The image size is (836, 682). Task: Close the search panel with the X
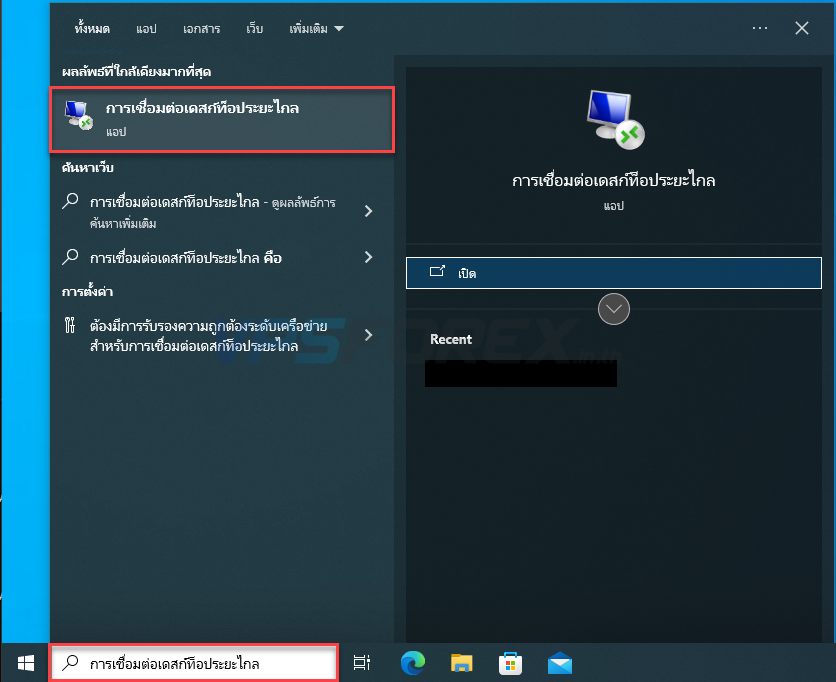click(801, 28)
